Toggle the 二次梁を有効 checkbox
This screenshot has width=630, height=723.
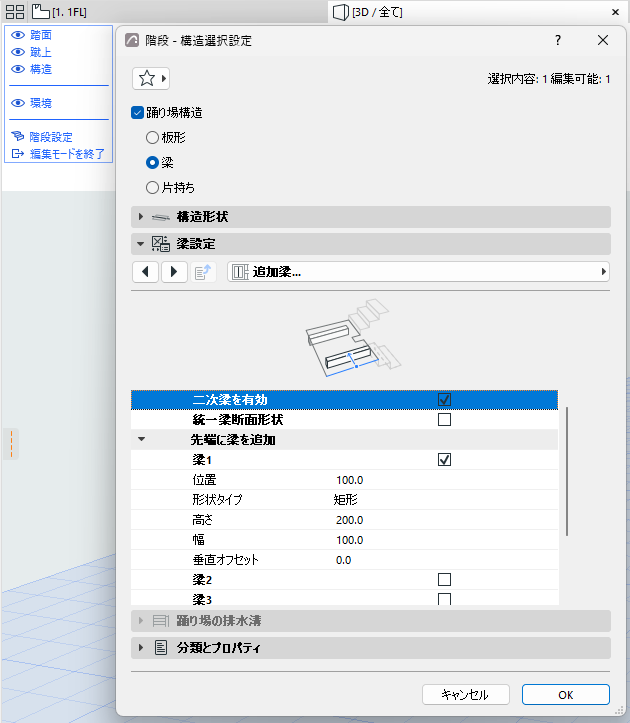click(x=445, y=399)
